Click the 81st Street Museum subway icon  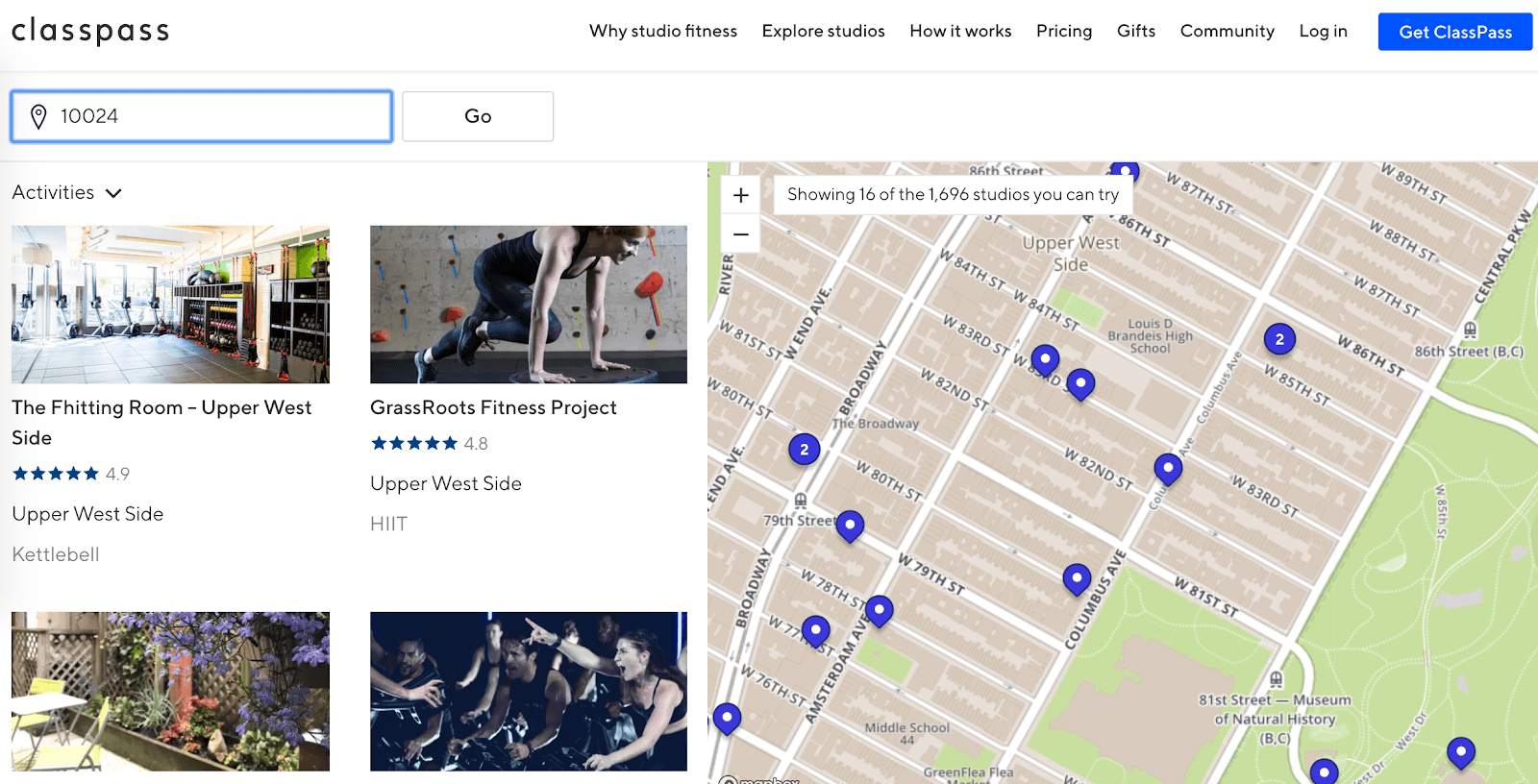point(1277,679)
